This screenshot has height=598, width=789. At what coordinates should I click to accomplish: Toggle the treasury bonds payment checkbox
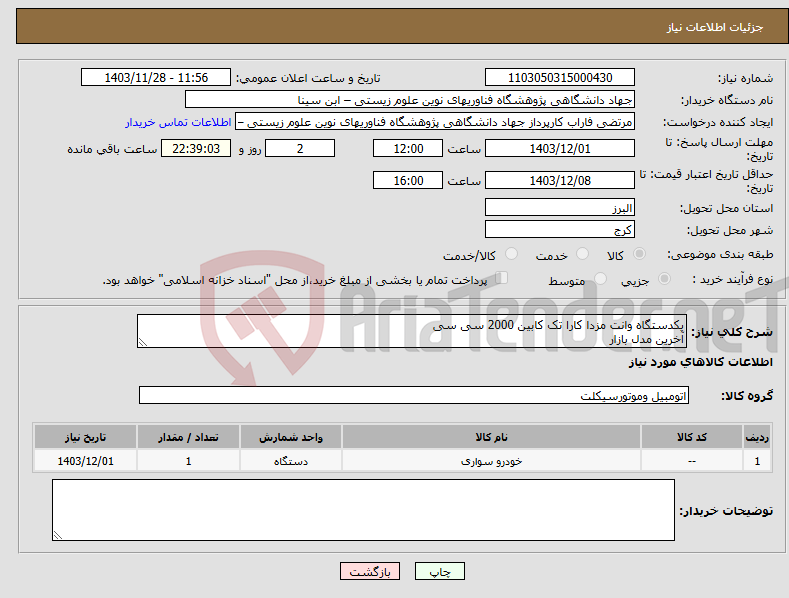pos(501,278)
